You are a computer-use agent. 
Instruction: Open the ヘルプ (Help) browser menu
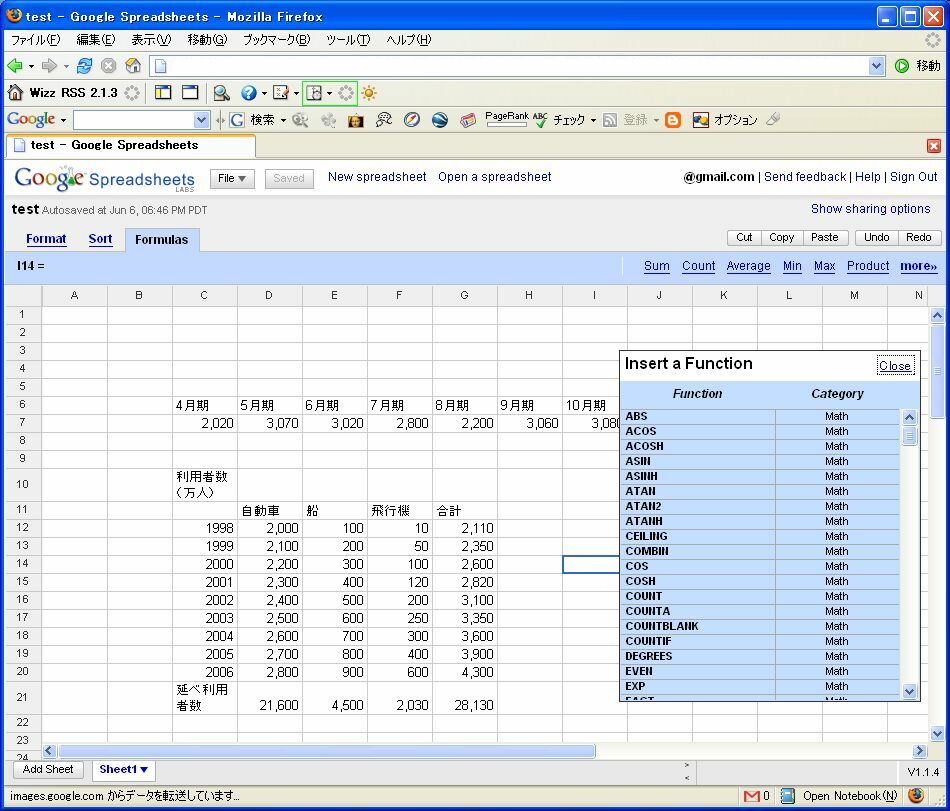coord(408,40)
